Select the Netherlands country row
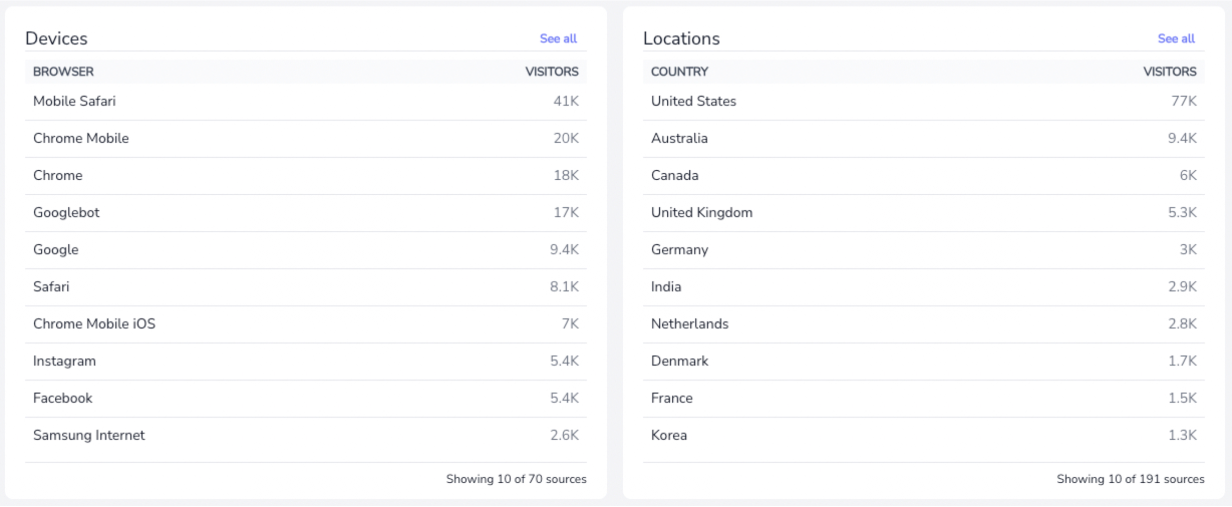The width and height of the screenshot is (1232, 507). click(x=924, y=324)
